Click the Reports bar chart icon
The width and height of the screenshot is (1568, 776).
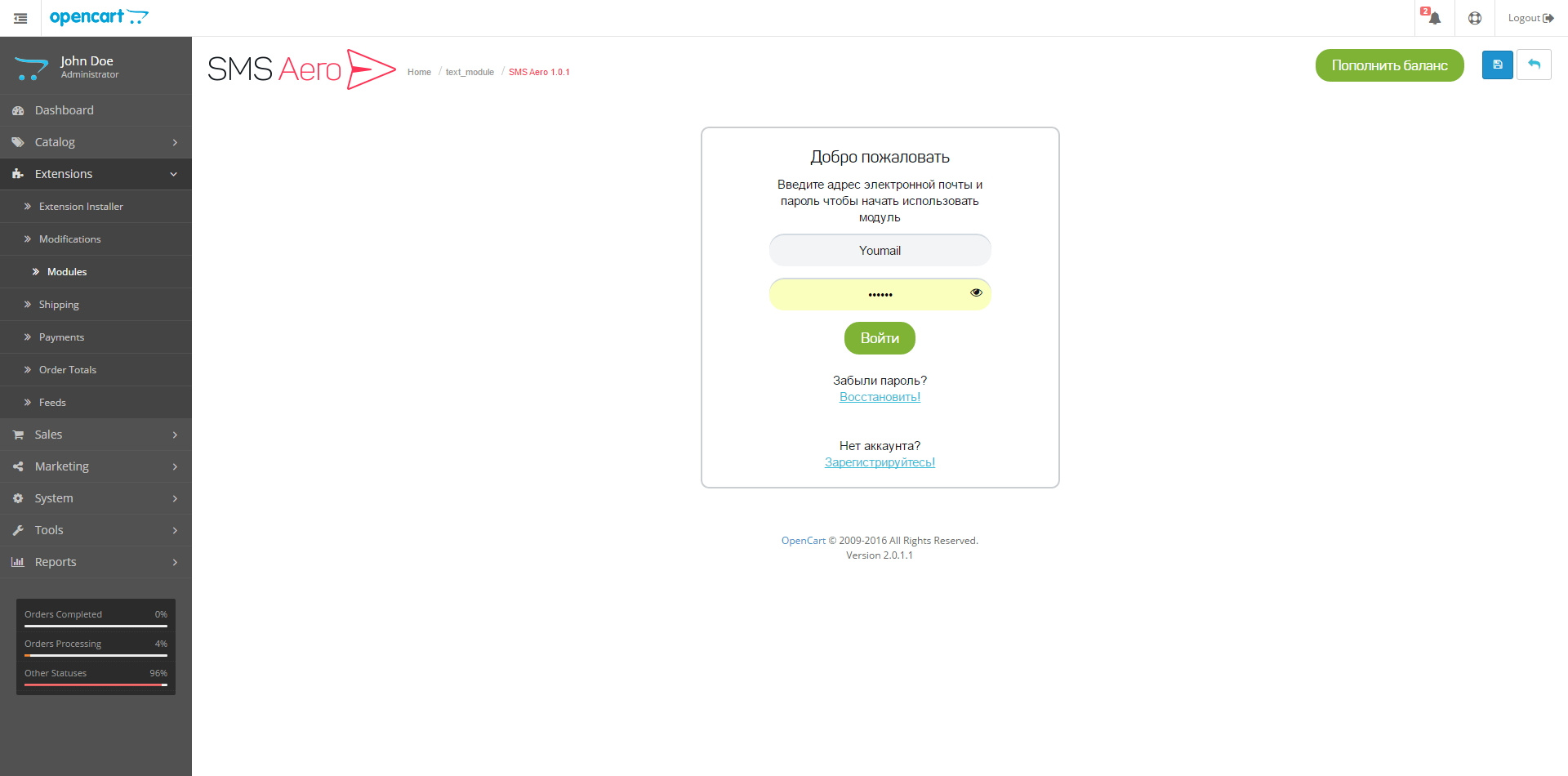(x=18, y=562)
